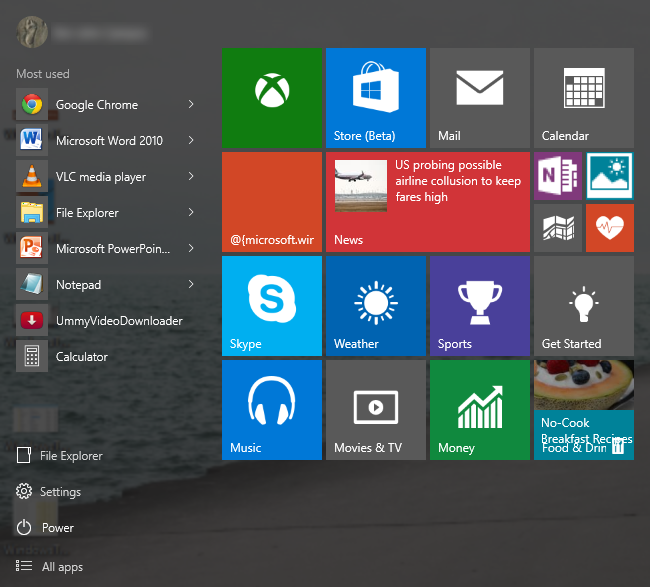
Task: Expand Google Chrome jump list arrow
Action: click(191, 104)
